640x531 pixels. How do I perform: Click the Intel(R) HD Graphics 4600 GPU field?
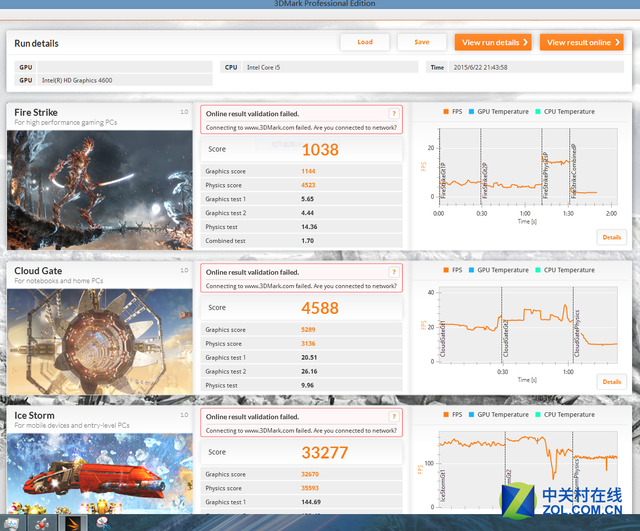[x=125, y=80]
